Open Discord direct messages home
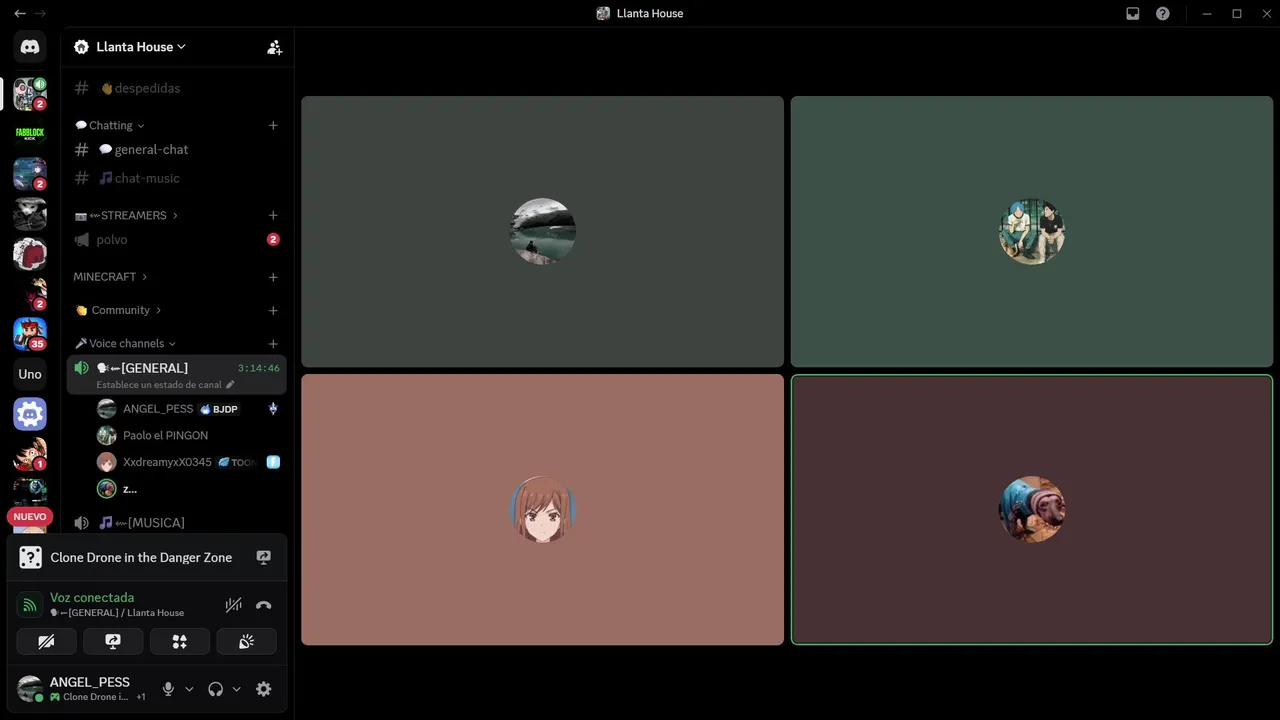The width and height of the screenshot is (1280, 720). 30,46
